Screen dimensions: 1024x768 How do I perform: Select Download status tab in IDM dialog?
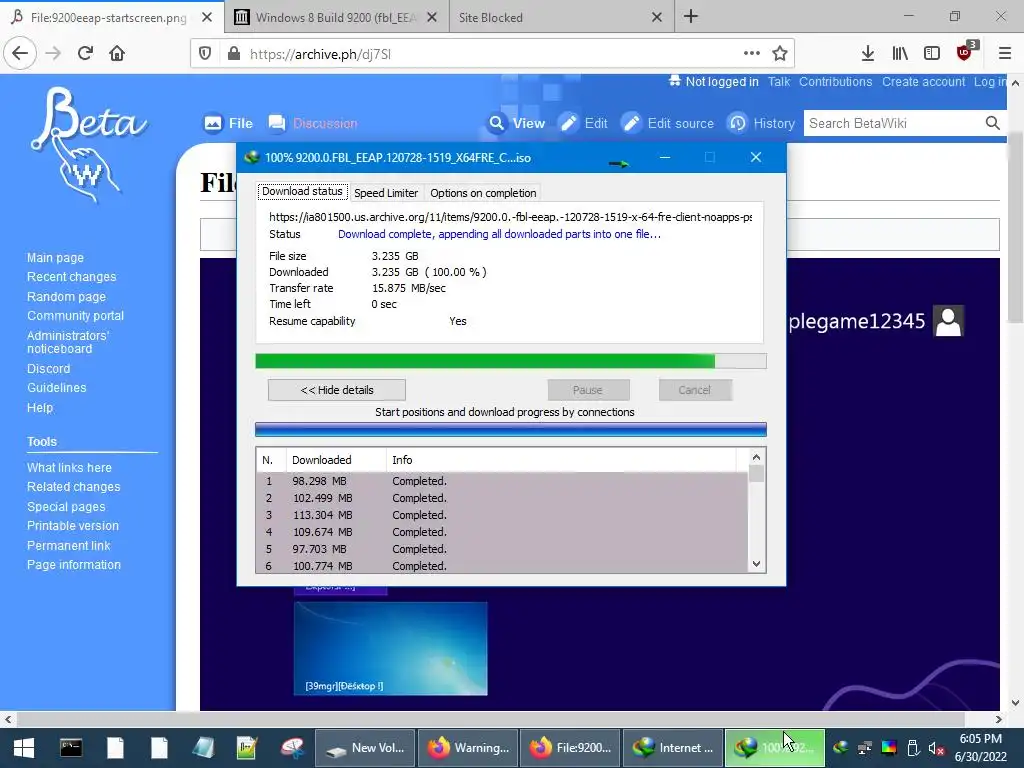[x=302, y=191]
